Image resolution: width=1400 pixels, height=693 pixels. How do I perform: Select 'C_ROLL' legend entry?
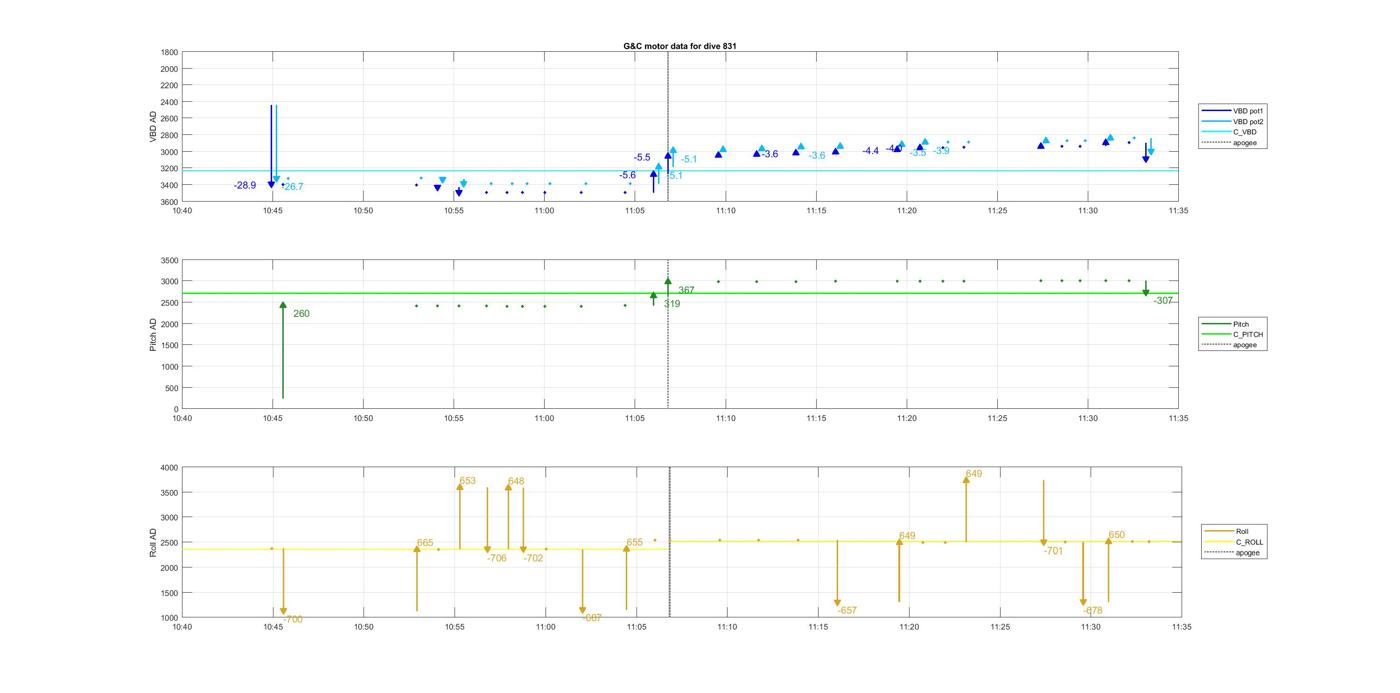click(x=1250, y=542)
